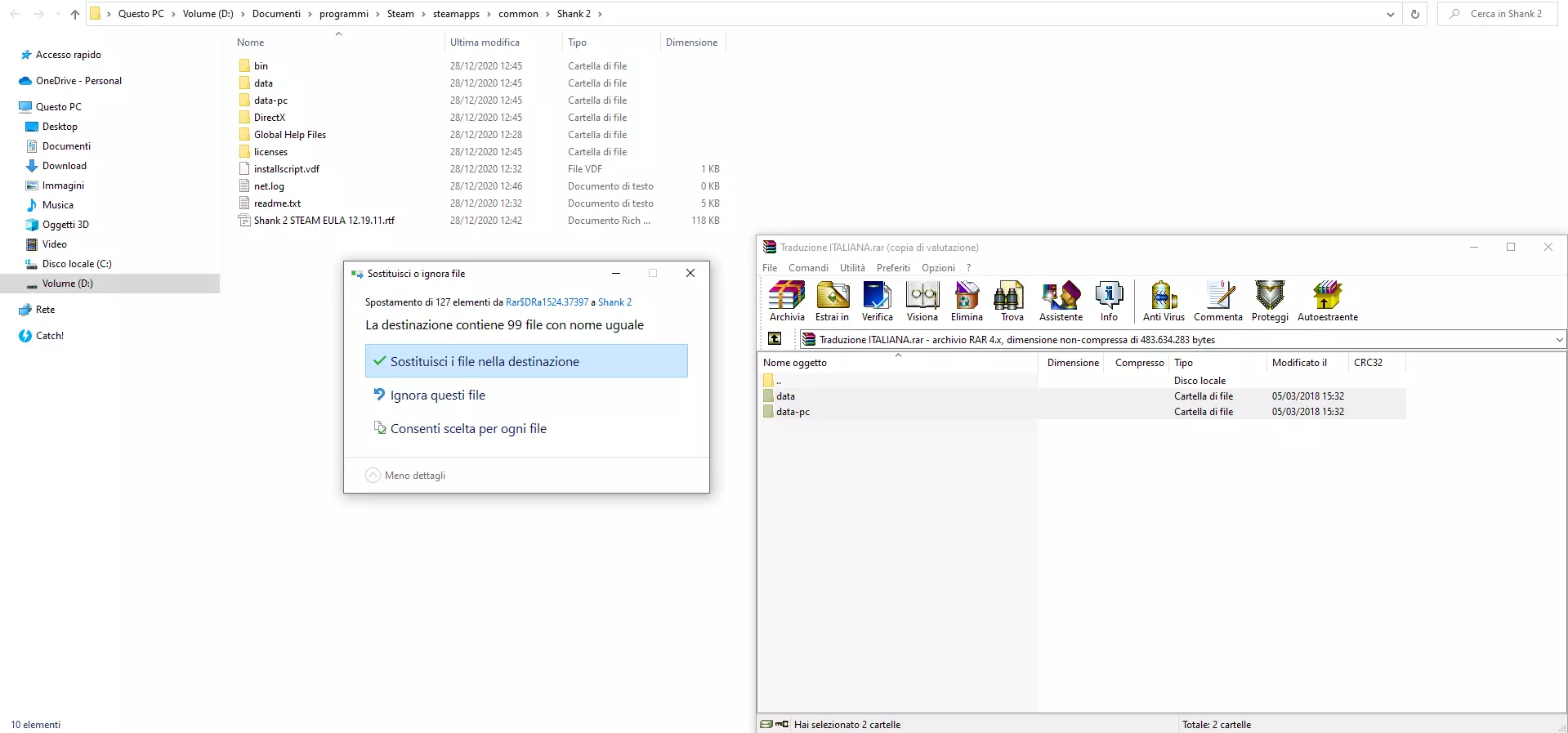Select Shank 2 STEAM EULA 12.19.11.rtf

(324, 221)
